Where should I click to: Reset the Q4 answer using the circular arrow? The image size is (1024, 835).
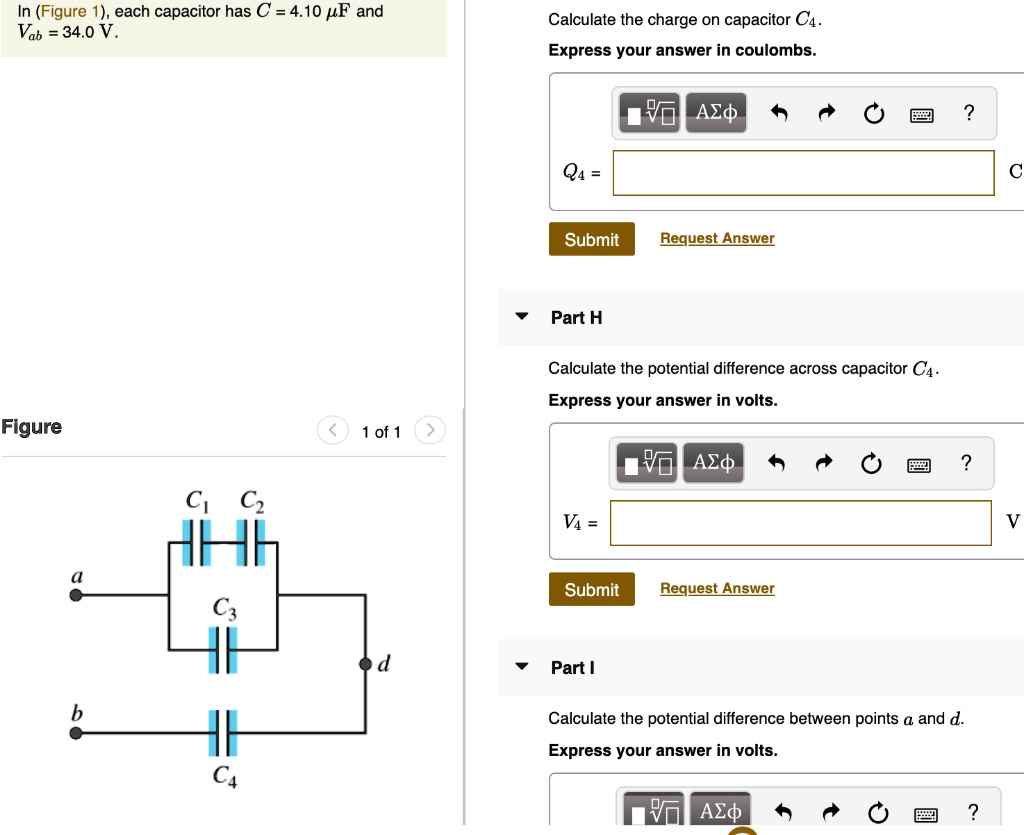point(873,113)
